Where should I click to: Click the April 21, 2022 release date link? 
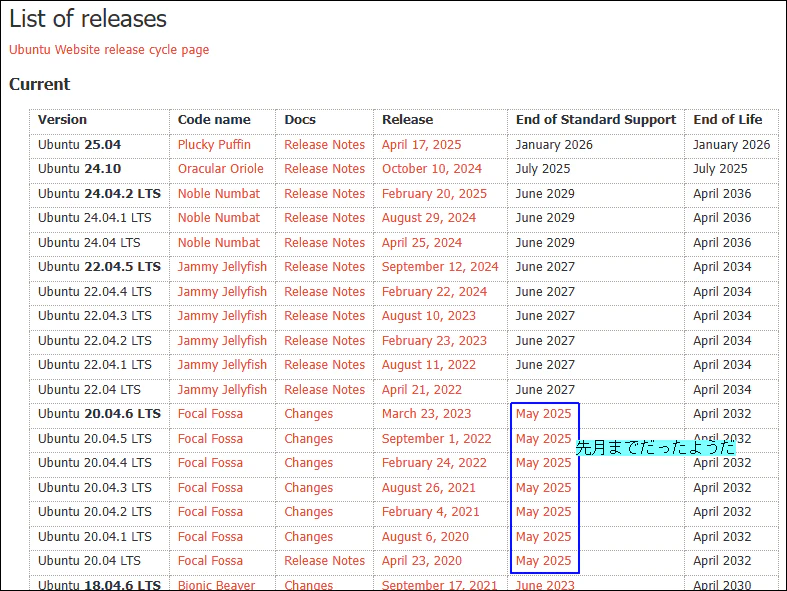click(x=422, y=390)
